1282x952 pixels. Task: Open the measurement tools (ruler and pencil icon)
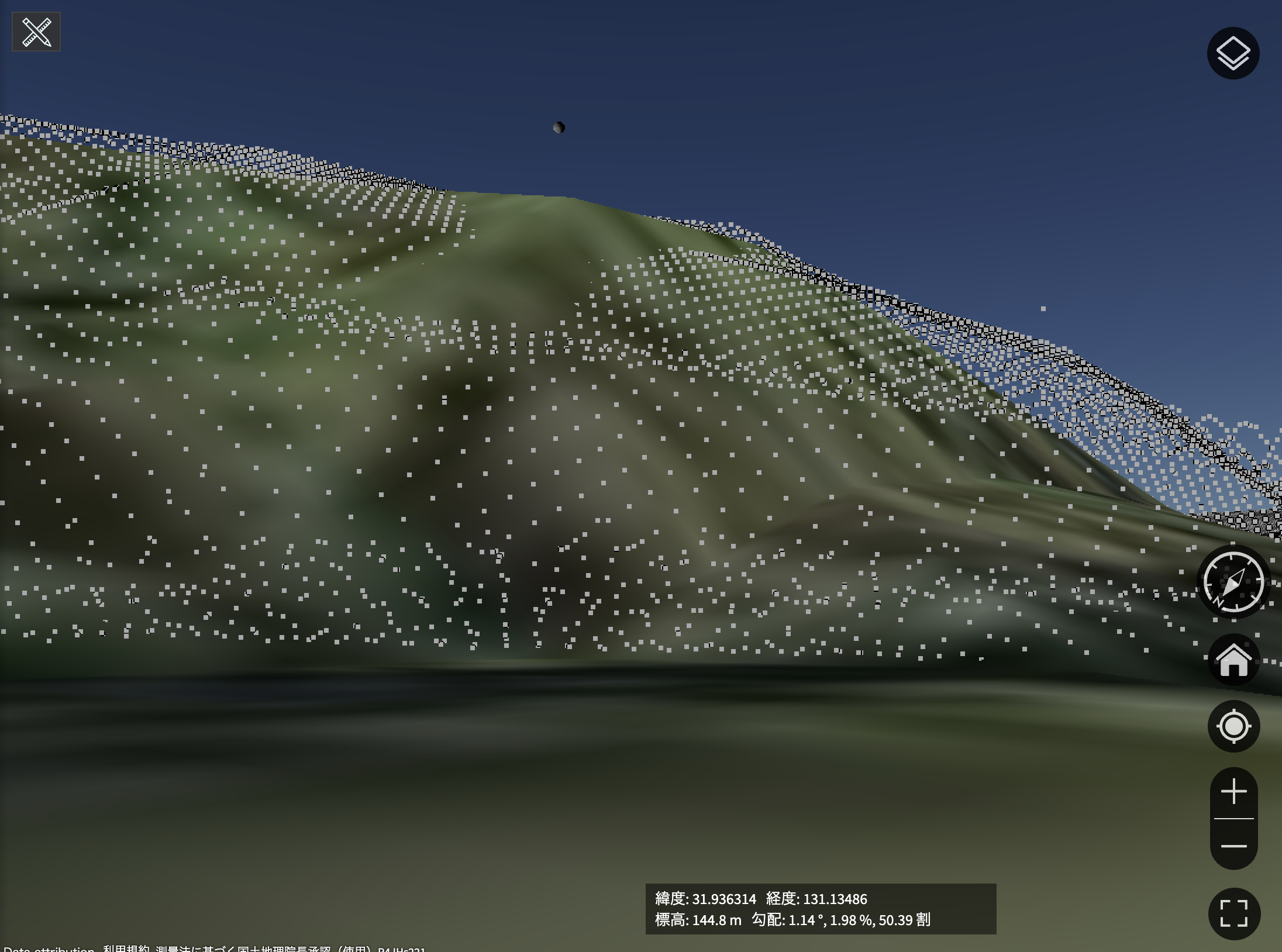36,32
